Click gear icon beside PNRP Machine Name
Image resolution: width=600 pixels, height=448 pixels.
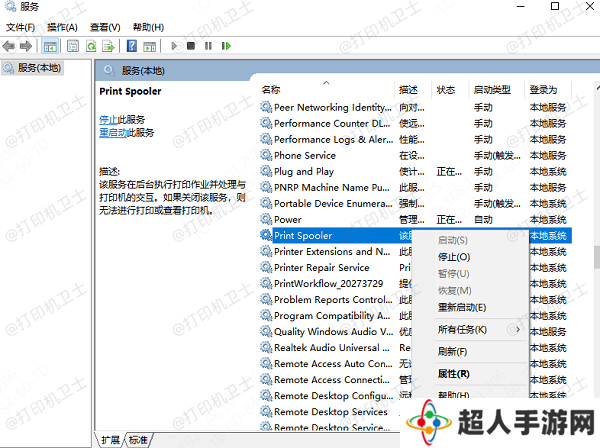pyautogui.click(x=266, y=187)
